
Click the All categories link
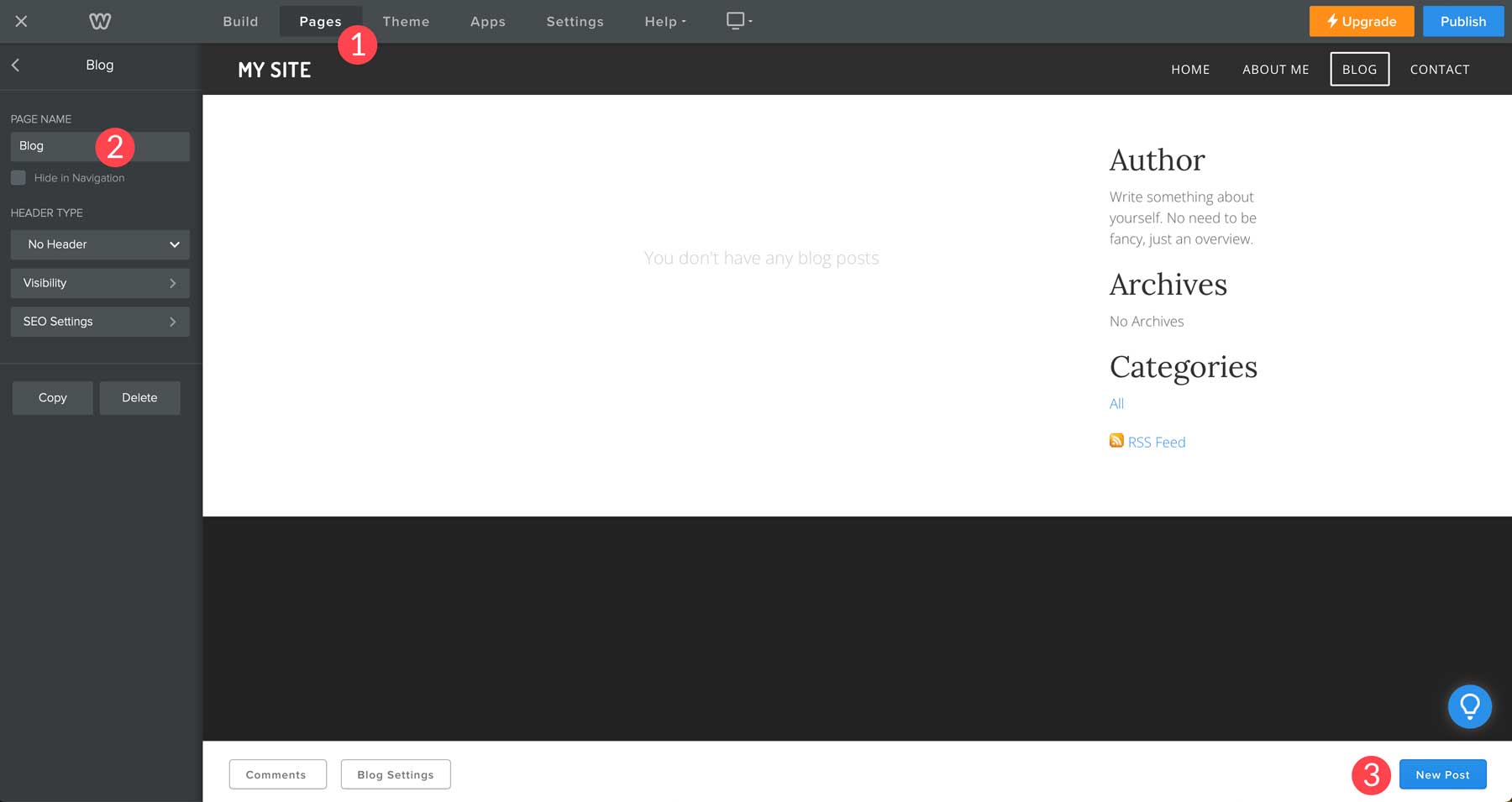click(1116, 403)
